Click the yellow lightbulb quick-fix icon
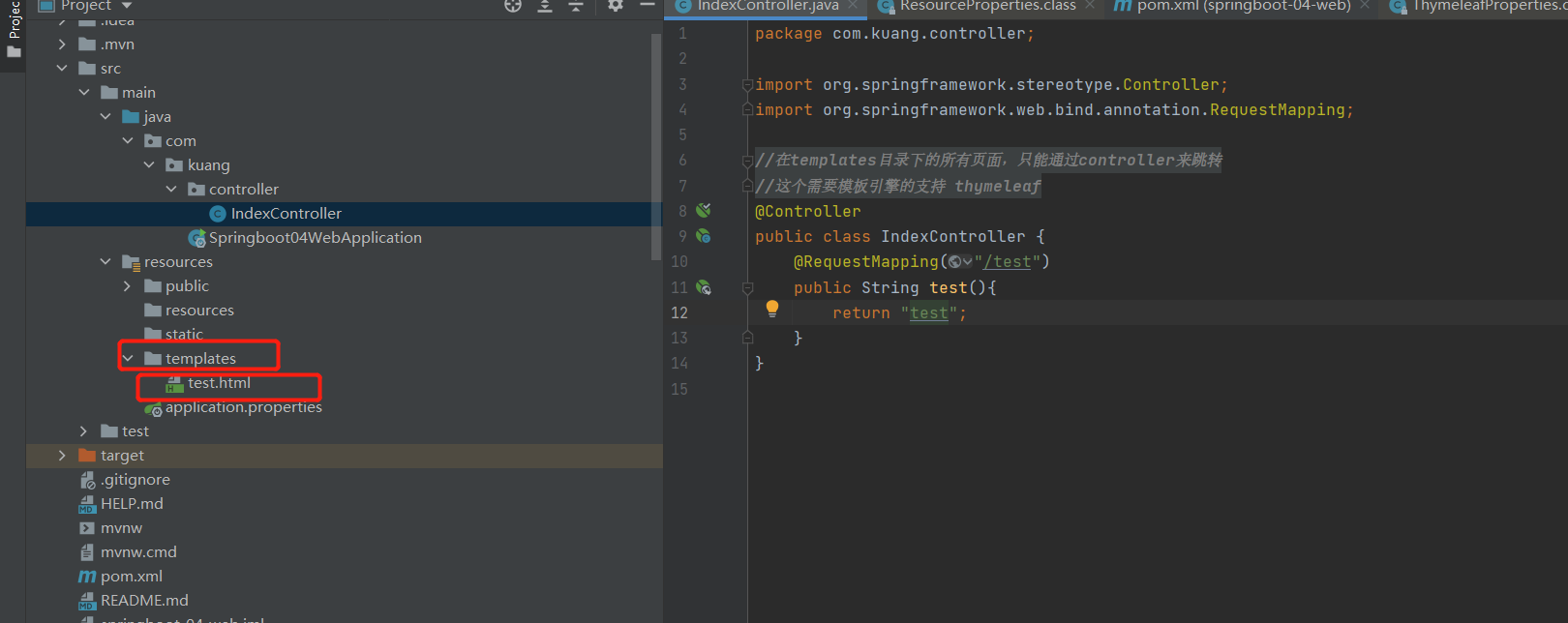Image resolution: width=1568 pixels, height=623 pixels. [x=772, y=309]
